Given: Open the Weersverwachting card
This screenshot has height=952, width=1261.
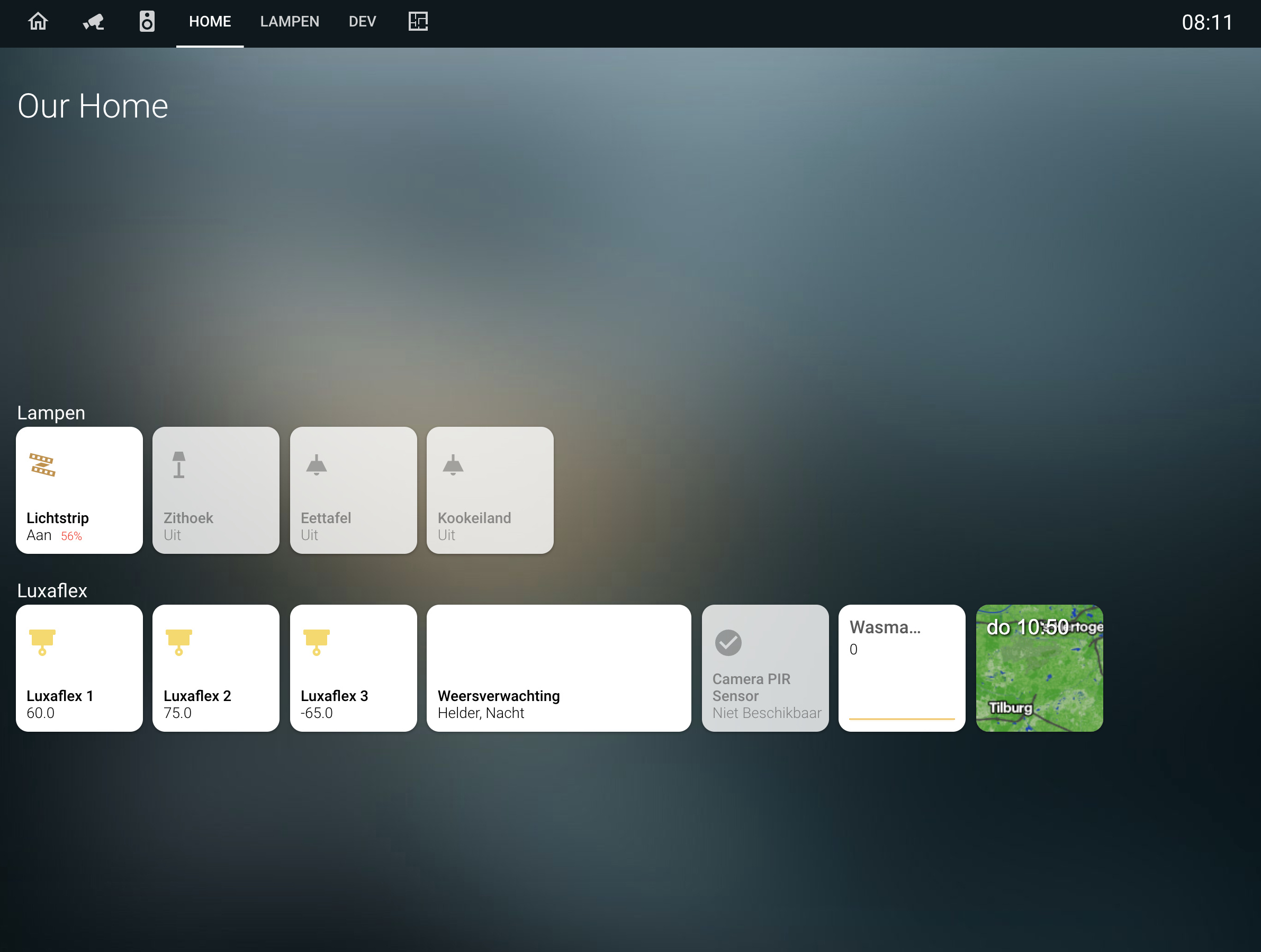Looking at the screenshot, I should tap(558, 668).
